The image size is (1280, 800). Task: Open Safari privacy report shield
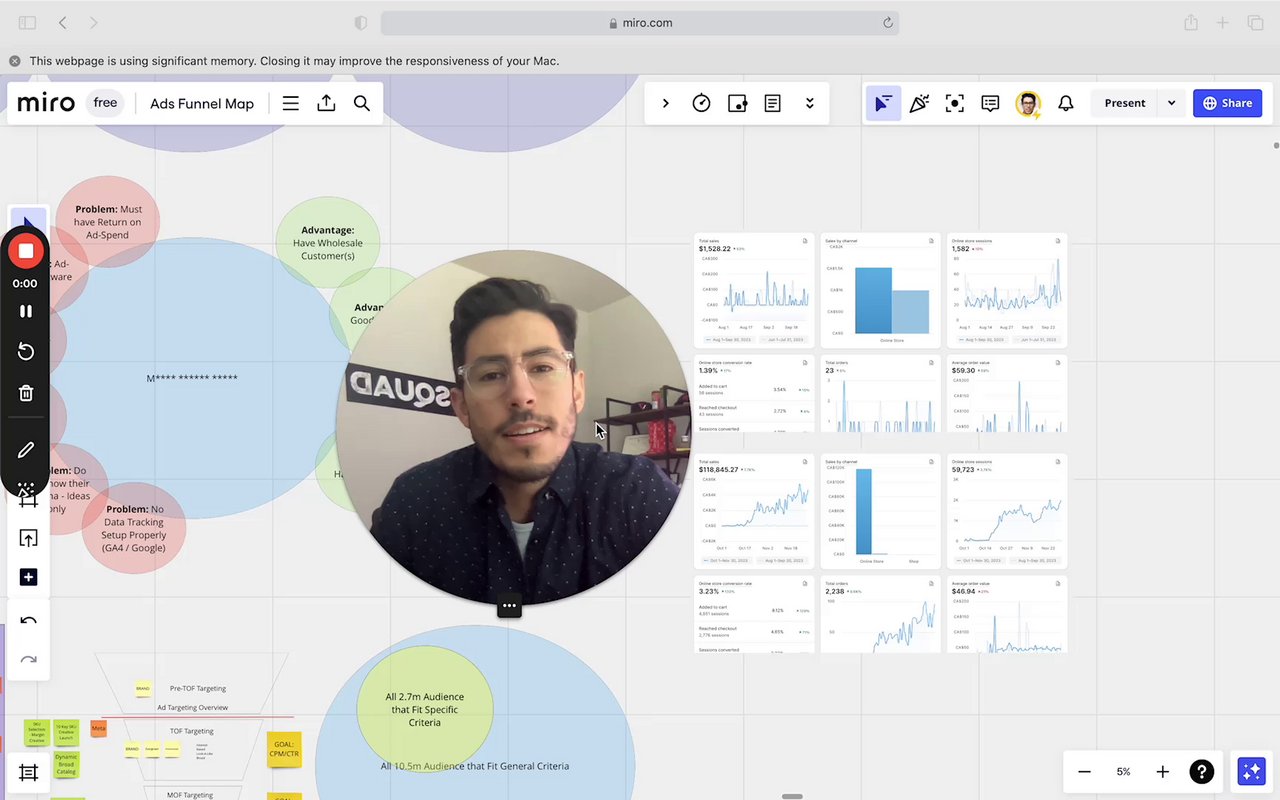(x=361, y=22)
